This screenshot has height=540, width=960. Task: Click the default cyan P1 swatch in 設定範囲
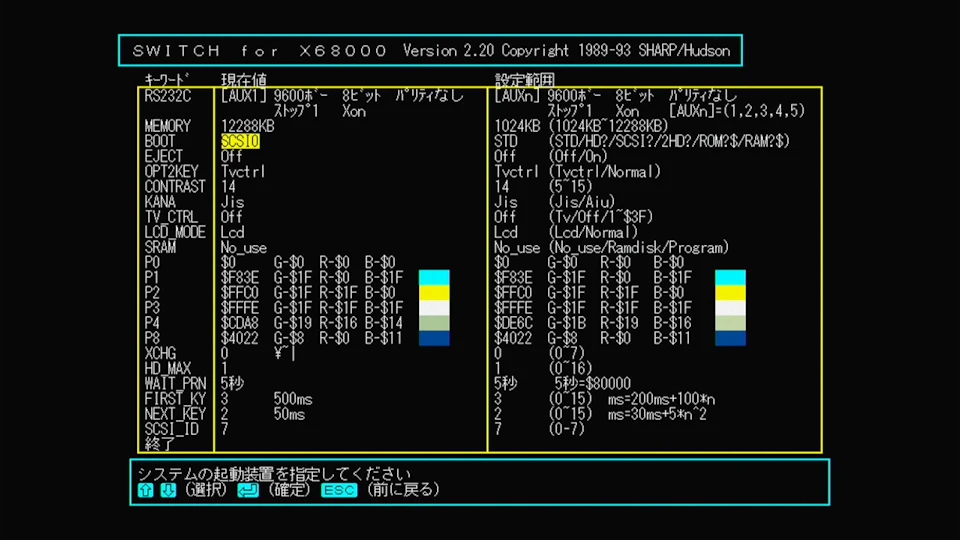pos(730,277)
